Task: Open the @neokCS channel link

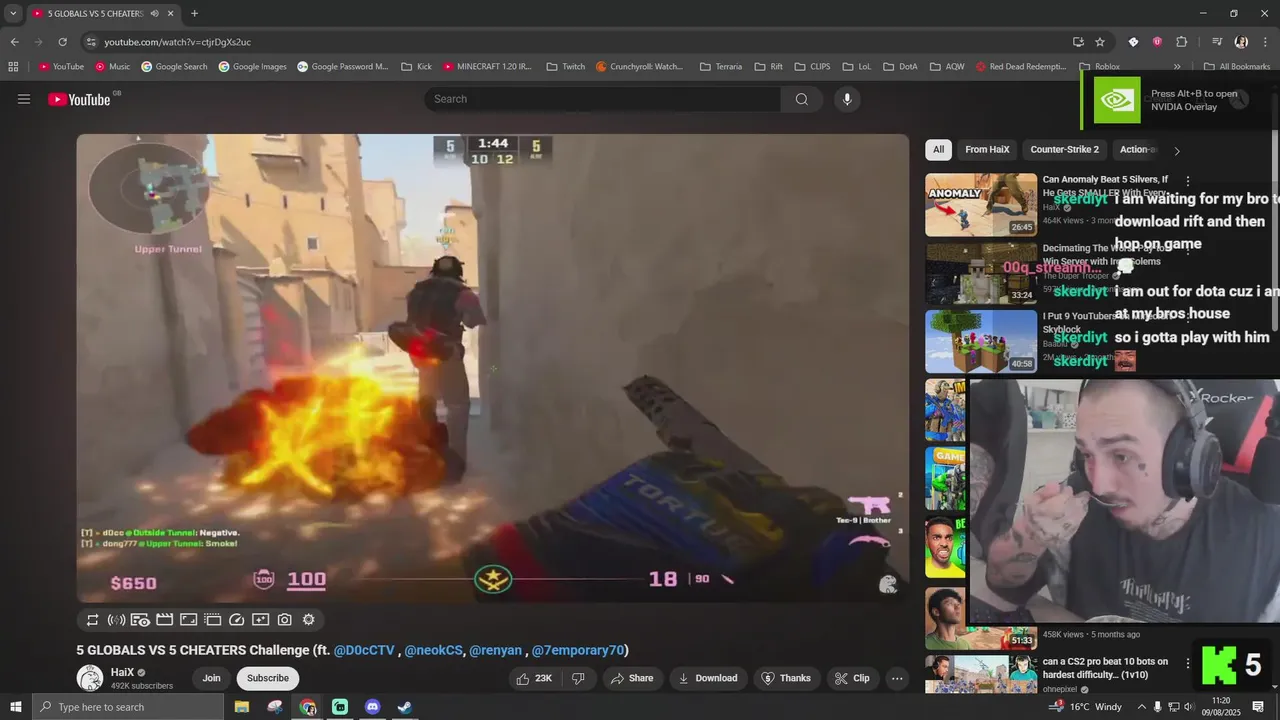Action: (x=433, y=650)
